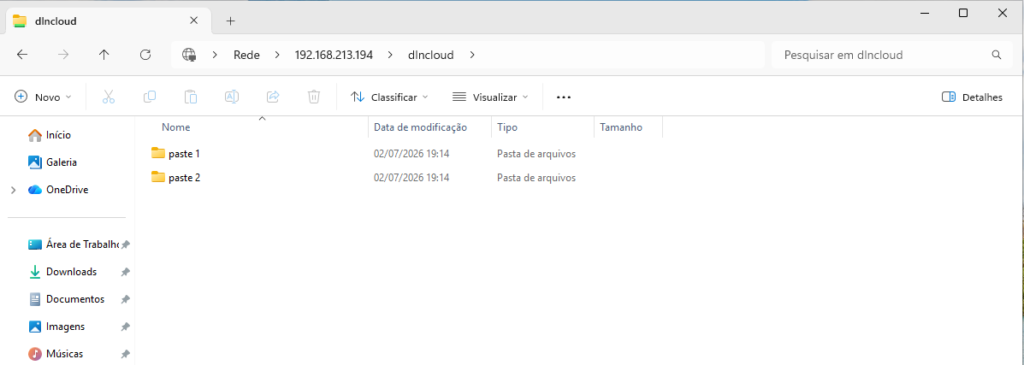This screenshot has width=1024, height=365.
Task: Open the Novo dropdown menu
Action: click(x=43, y=97)
